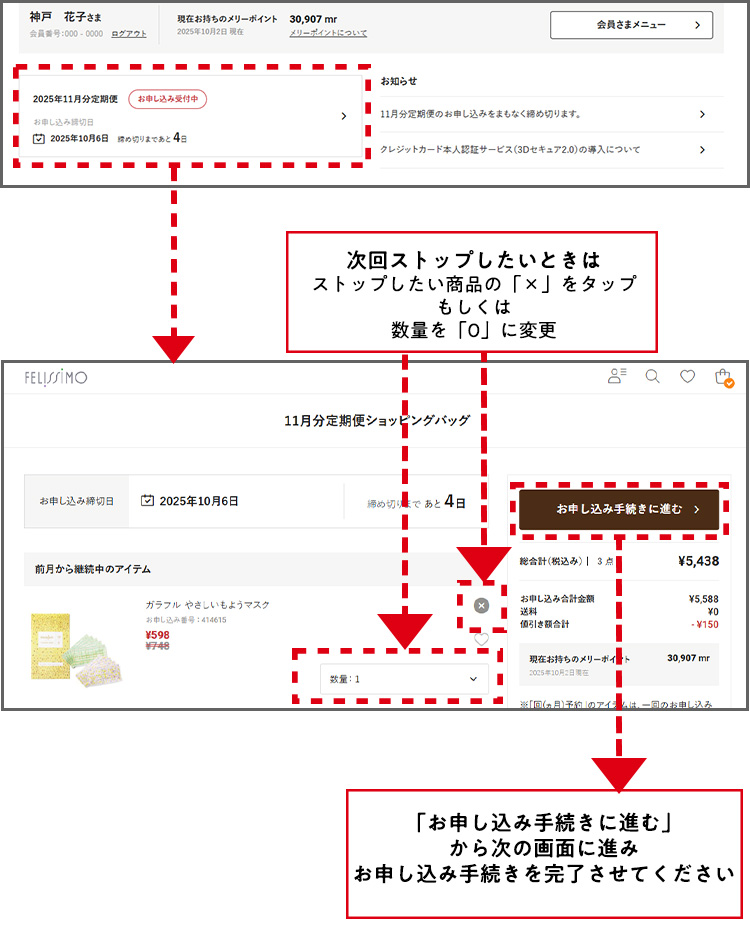750x932 pixels.
Task: Click calendar icon in お申し込み締切日 bar
Action: (x=147, y=501)
